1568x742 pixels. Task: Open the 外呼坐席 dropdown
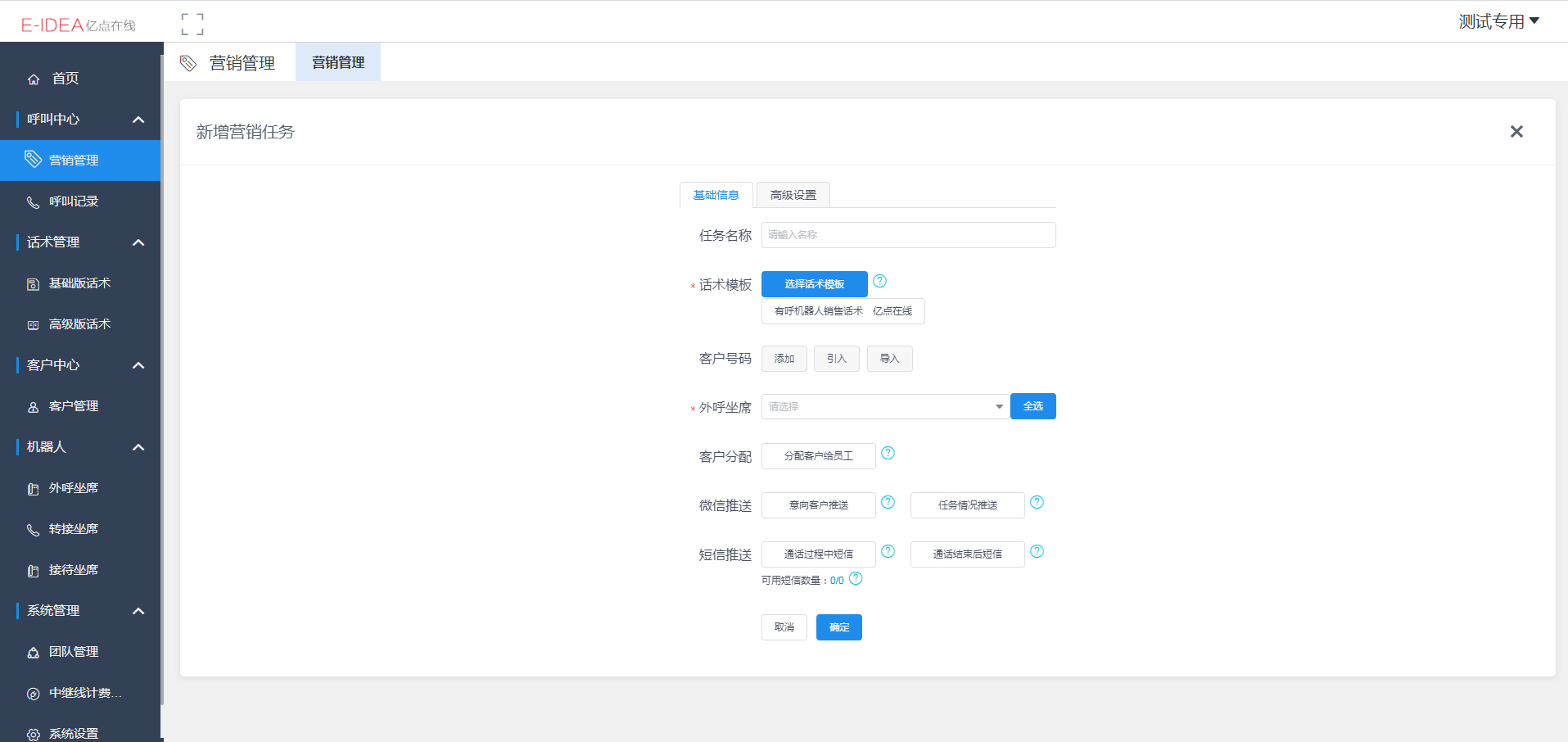pos(884,406)
